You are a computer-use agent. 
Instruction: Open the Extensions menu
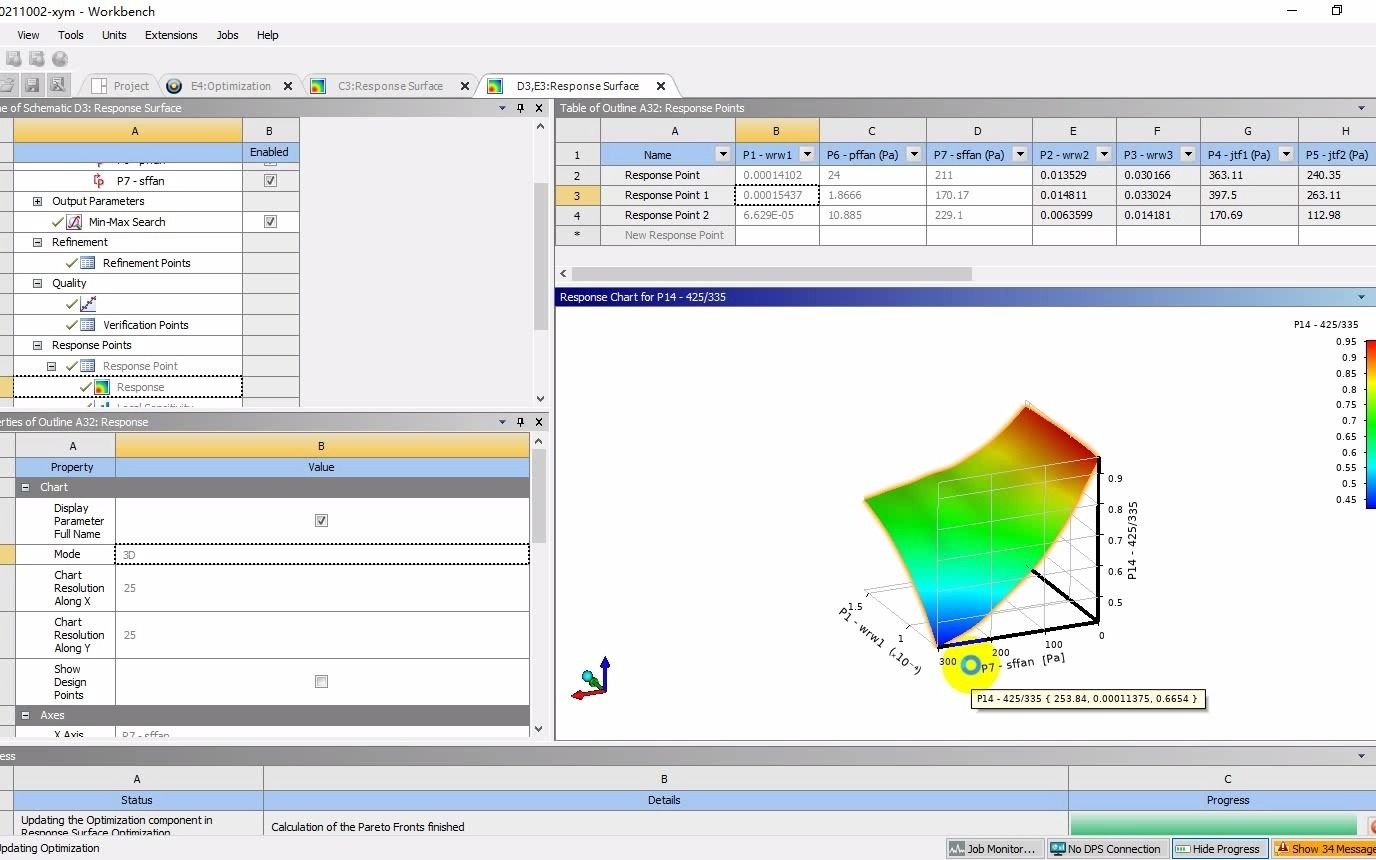(x=171, y=35)
